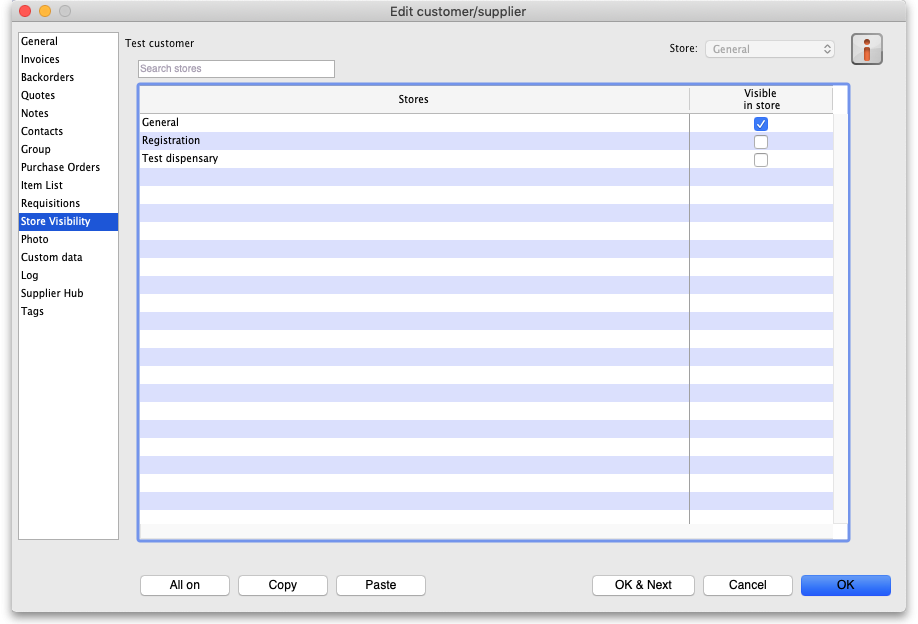Uncheck Visible in store for General
918x624 pixels.
(x=761, y=124)
